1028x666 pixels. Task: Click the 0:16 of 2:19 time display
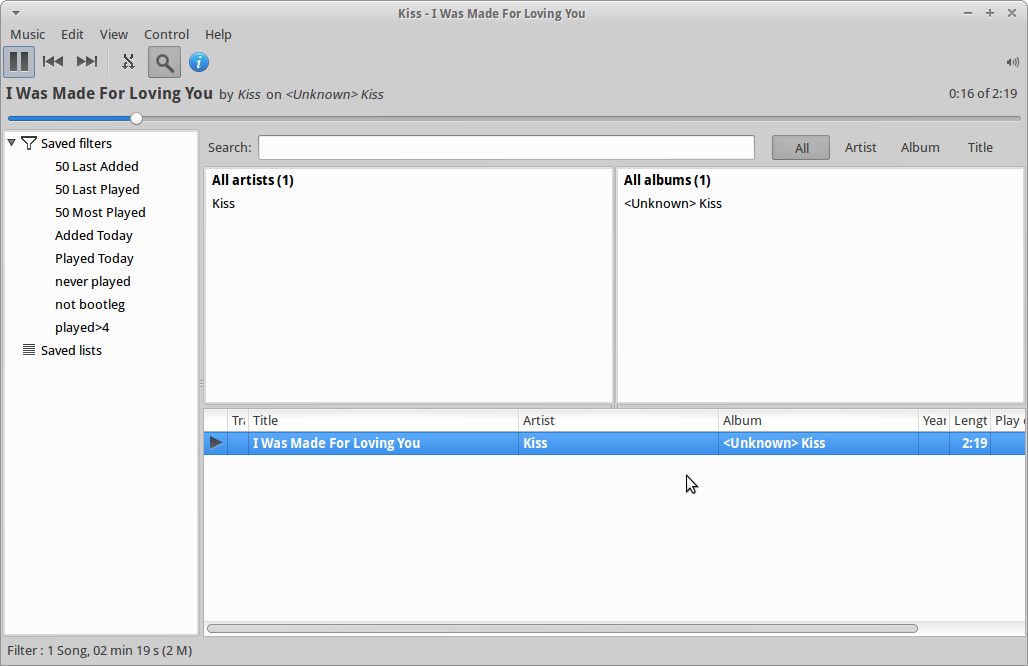983,94
